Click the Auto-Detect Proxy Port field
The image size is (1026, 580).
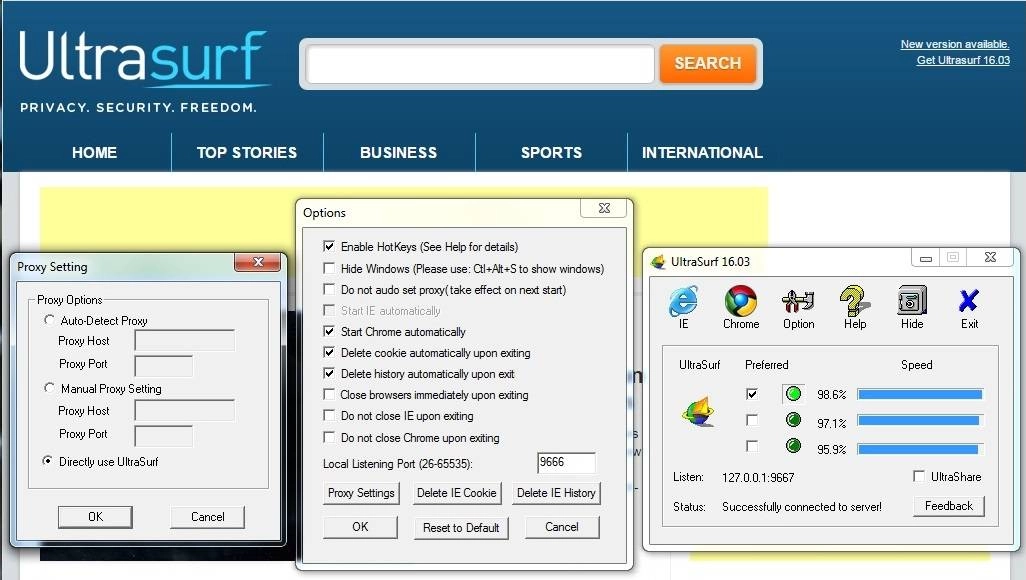pyautogui.click(x=164, y=365)
